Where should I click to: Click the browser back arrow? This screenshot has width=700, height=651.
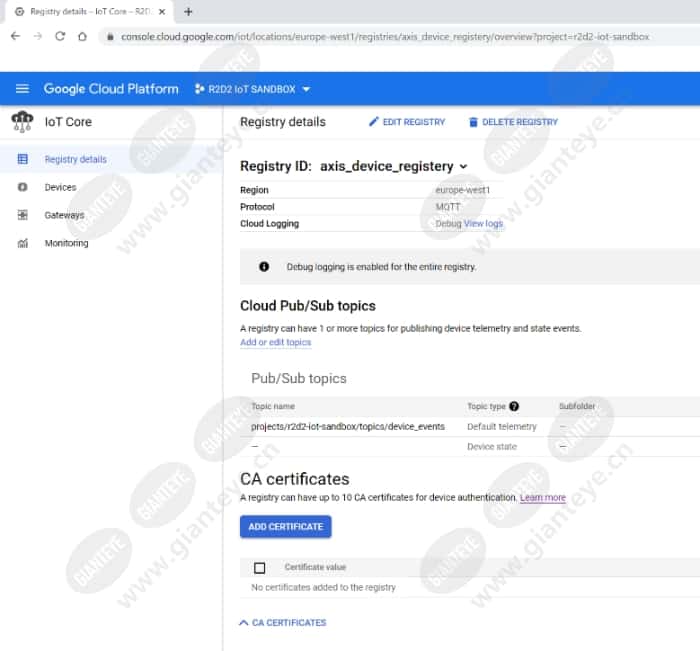click(15, 36)
